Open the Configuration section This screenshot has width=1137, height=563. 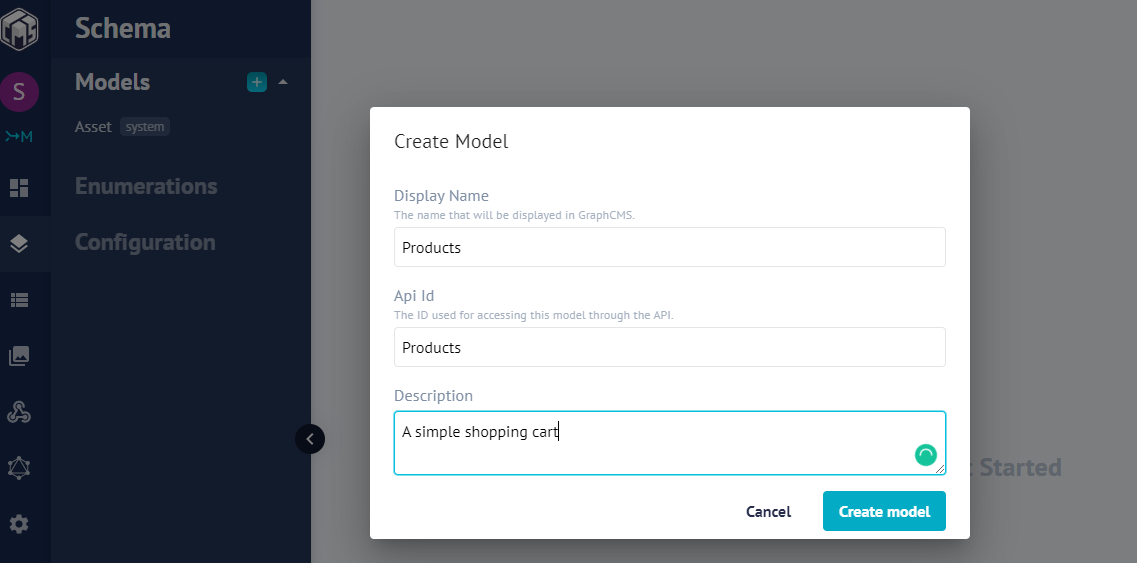[145, 242]
